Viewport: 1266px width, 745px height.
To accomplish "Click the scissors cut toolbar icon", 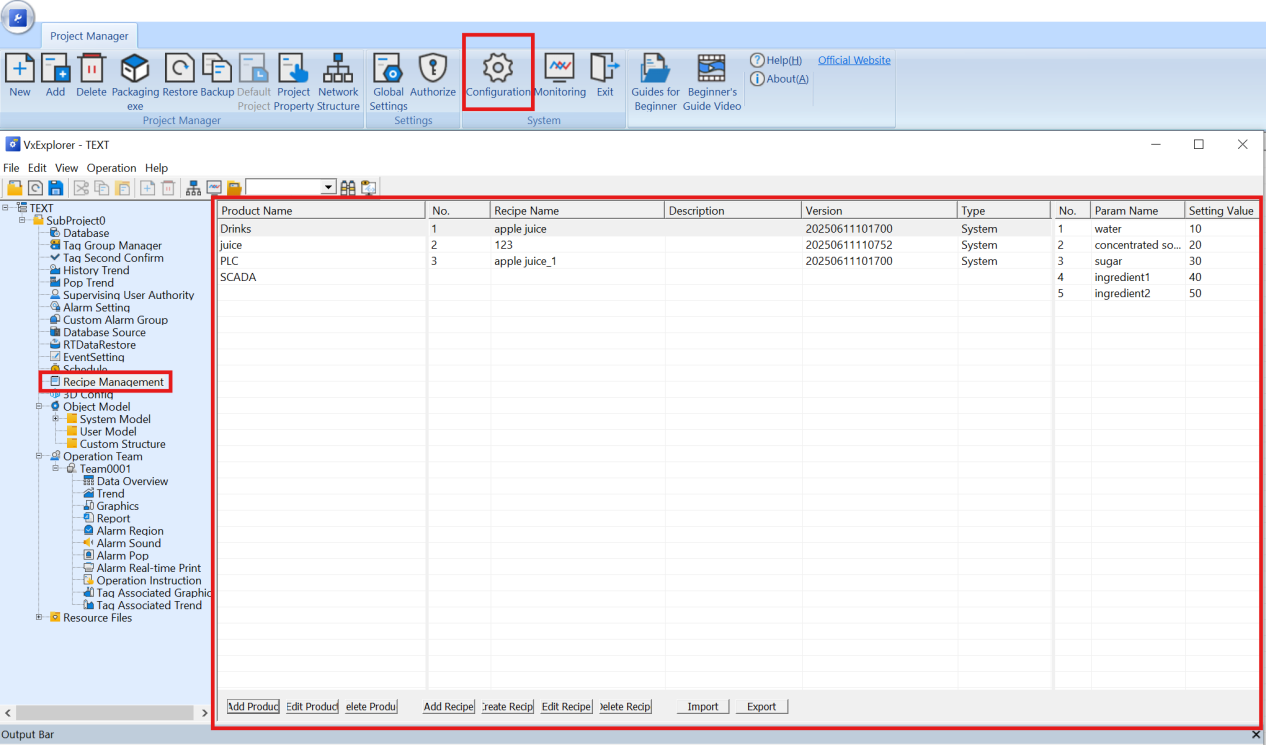I will pyautogui.click(x=82, y=188).
